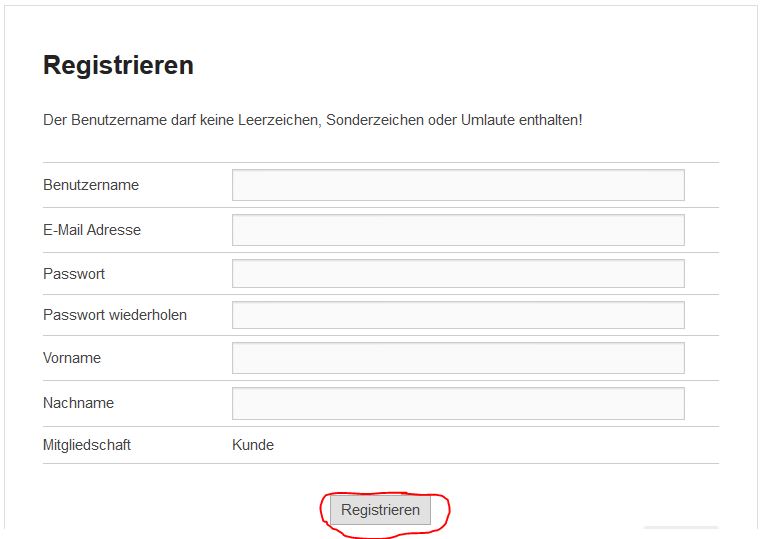Click the E-Mail Adresse label

pyautogui.click(x=92, y=230)
